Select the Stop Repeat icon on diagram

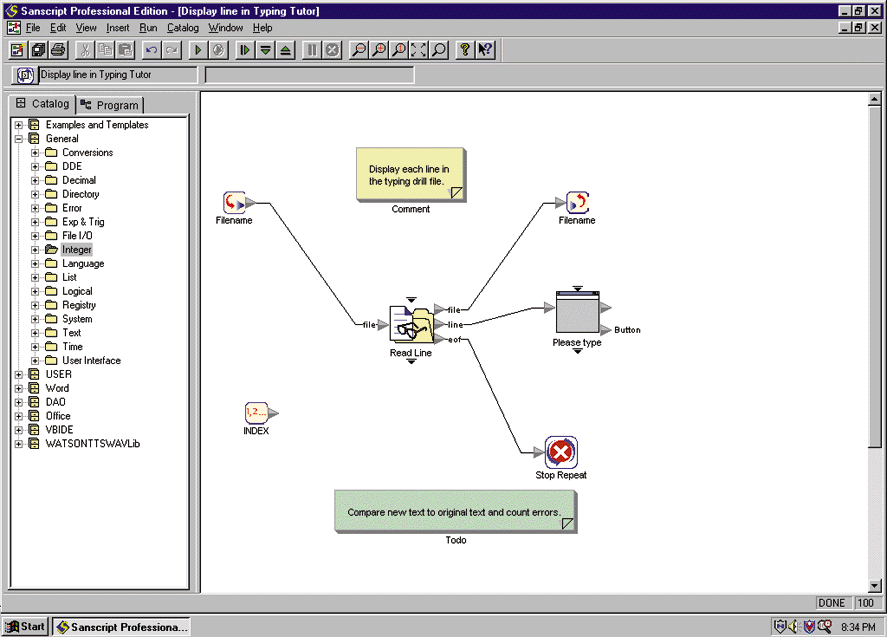[561, 453]
